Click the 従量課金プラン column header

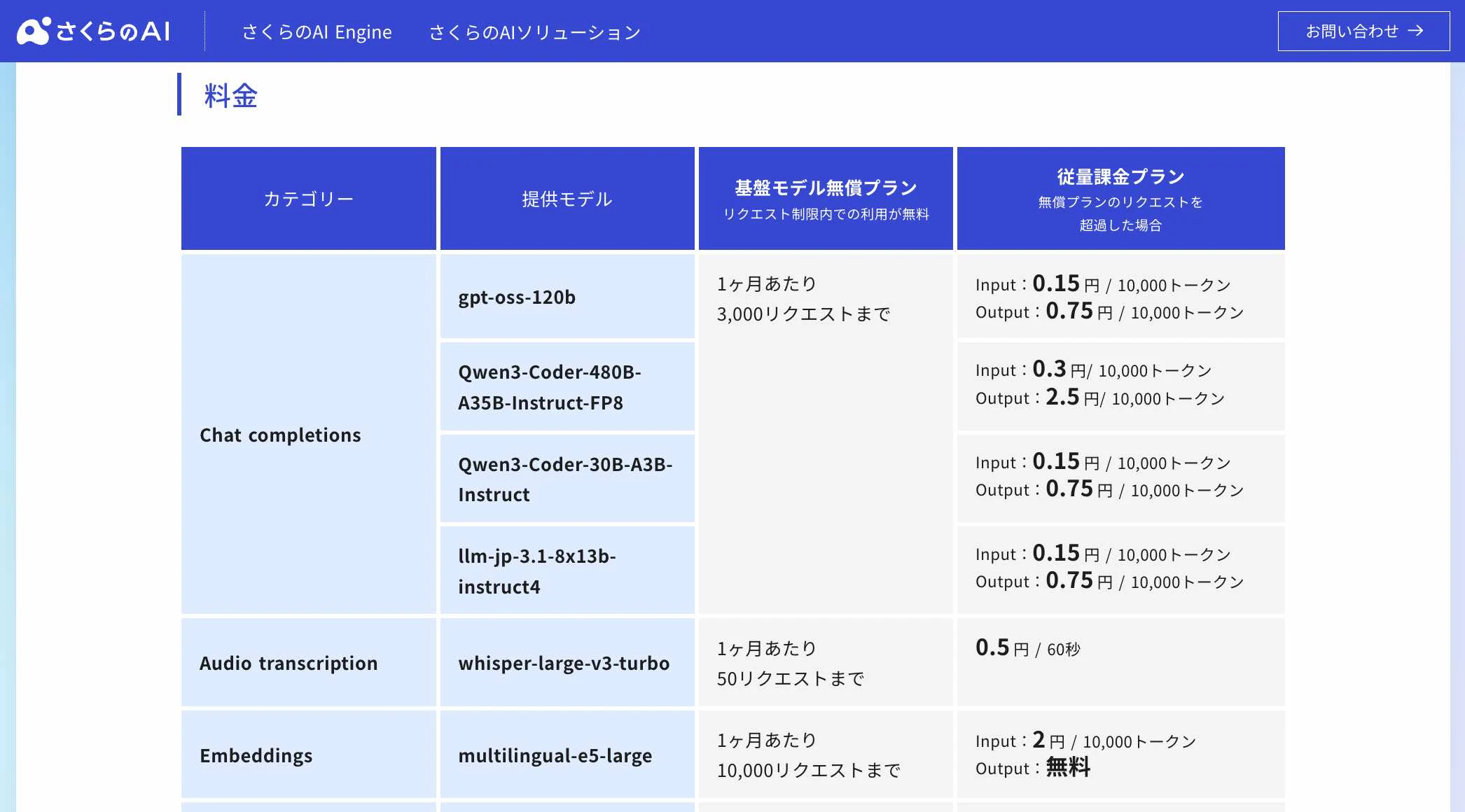point(1120,199)
